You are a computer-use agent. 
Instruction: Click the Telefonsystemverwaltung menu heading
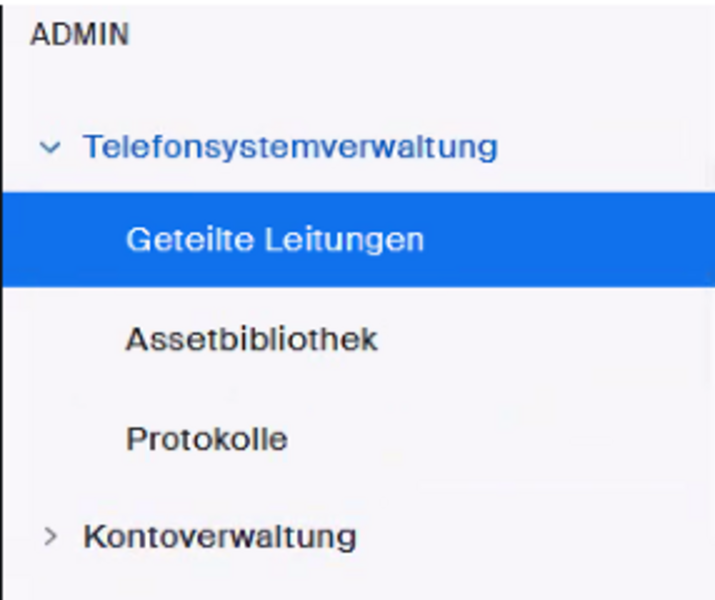[x=290, y=148]
